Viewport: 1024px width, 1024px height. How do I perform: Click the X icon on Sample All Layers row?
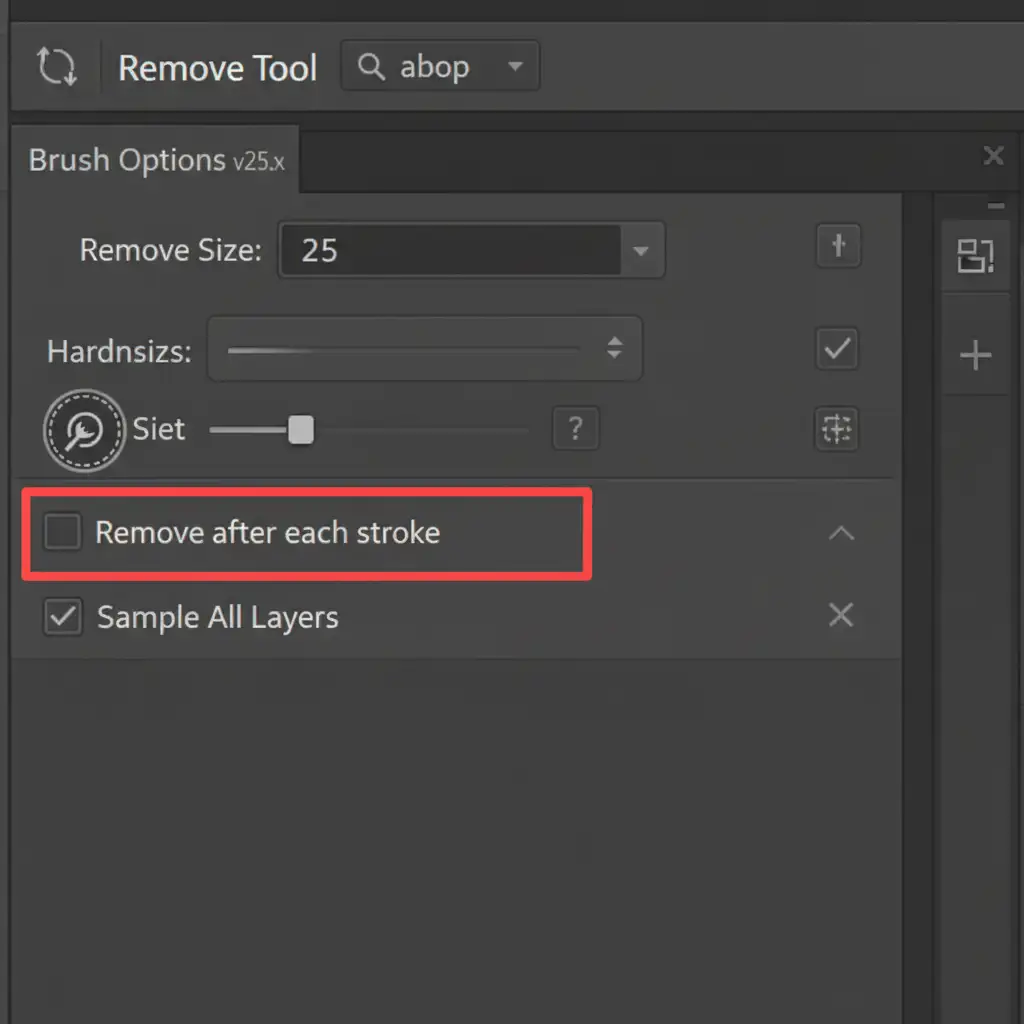click(x=841, y=616)
